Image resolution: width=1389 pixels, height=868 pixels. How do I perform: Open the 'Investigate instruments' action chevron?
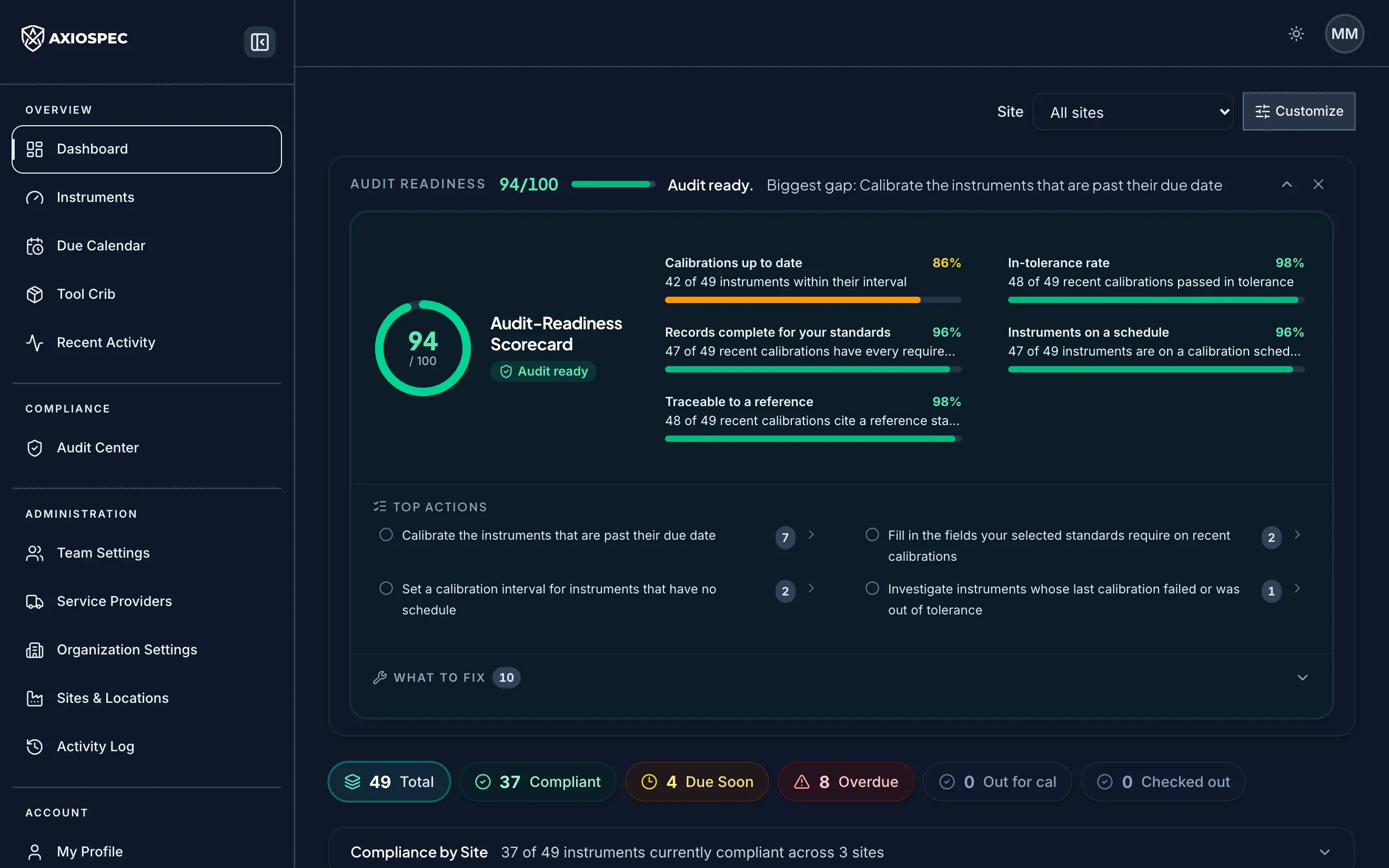[1297, 589]
